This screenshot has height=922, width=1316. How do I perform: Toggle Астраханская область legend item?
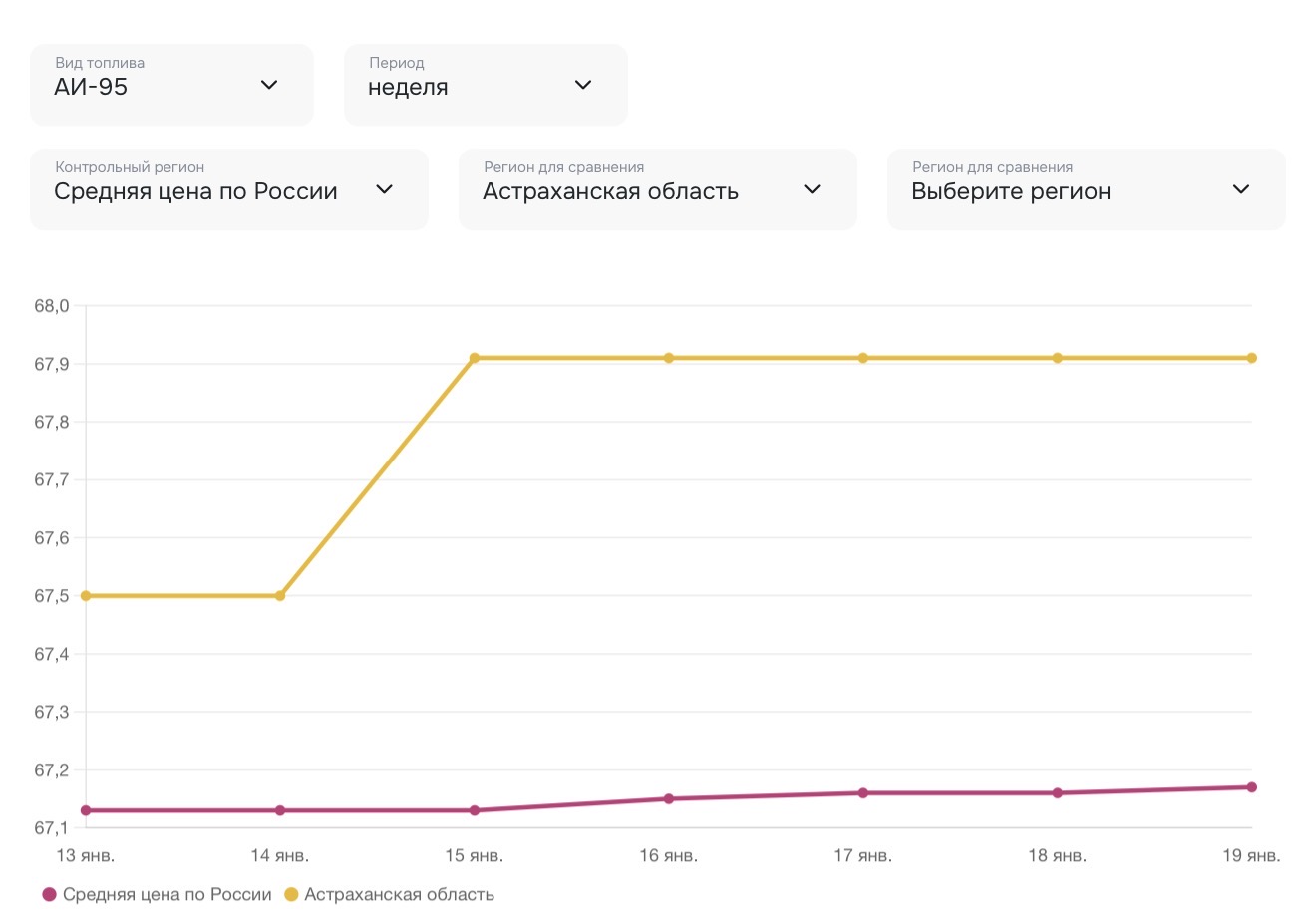(399, 895)
